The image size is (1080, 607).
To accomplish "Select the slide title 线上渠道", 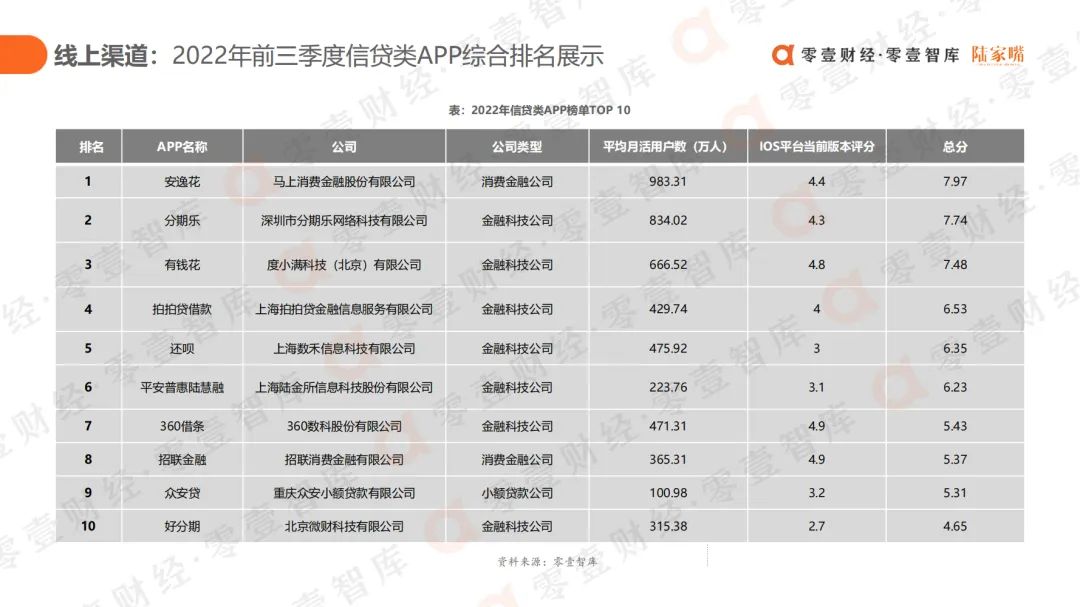I will point(101,56).
